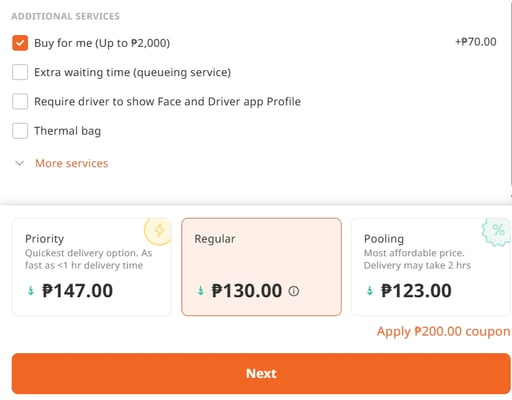The height and width of the screenshot is (400, 512).
Task: Select the Regular delivery option card
Action: 261,267
